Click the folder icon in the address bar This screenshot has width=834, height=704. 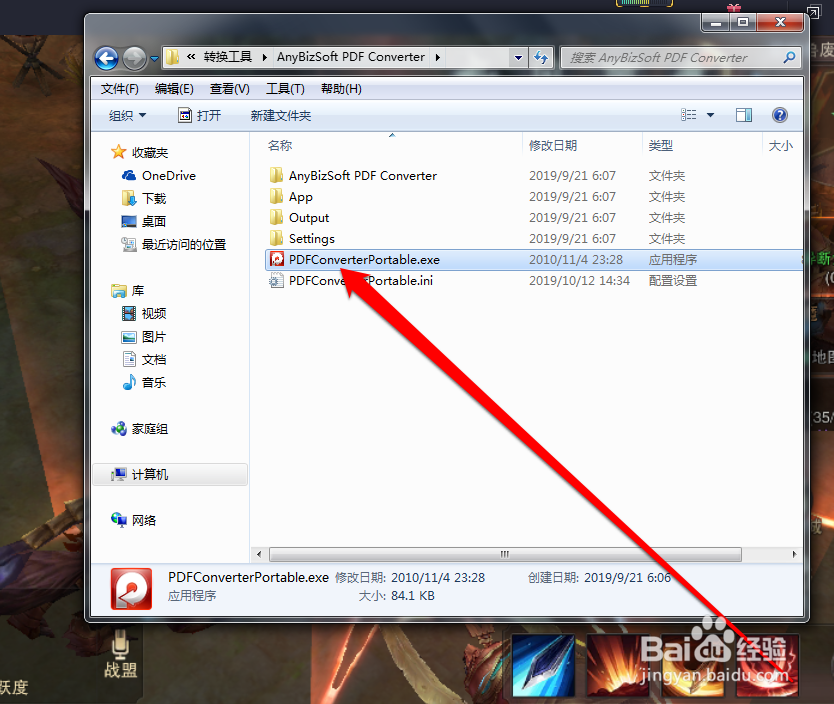coord(172,57)
